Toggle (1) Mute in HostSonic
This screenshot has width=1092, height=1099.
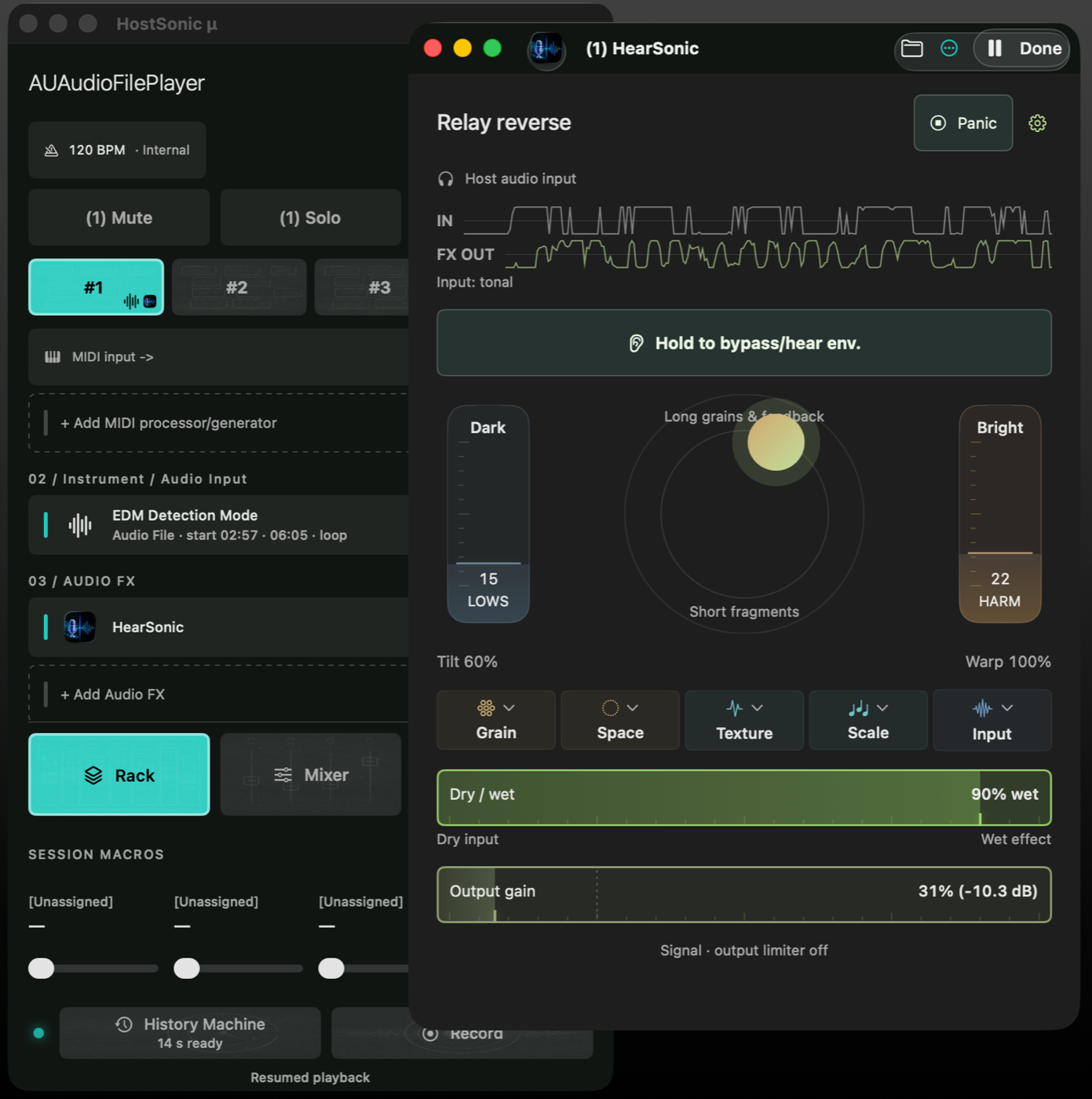(119, 217)
